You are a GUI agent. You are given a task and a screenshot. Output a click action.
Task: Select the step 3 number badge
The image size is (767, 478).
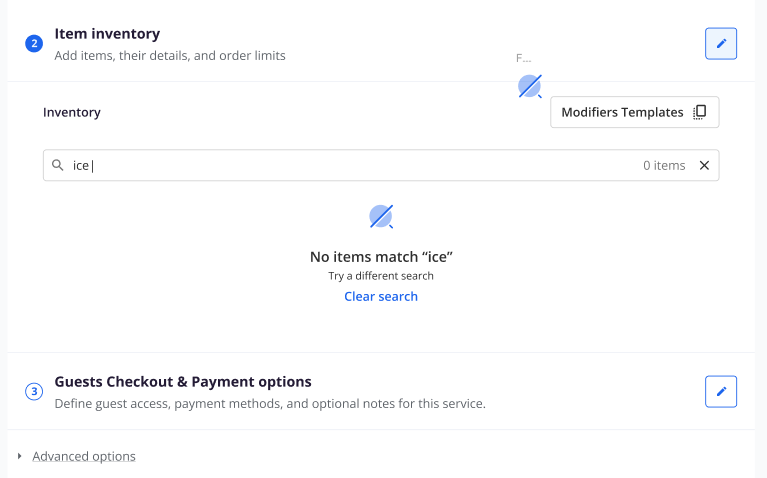34,391
